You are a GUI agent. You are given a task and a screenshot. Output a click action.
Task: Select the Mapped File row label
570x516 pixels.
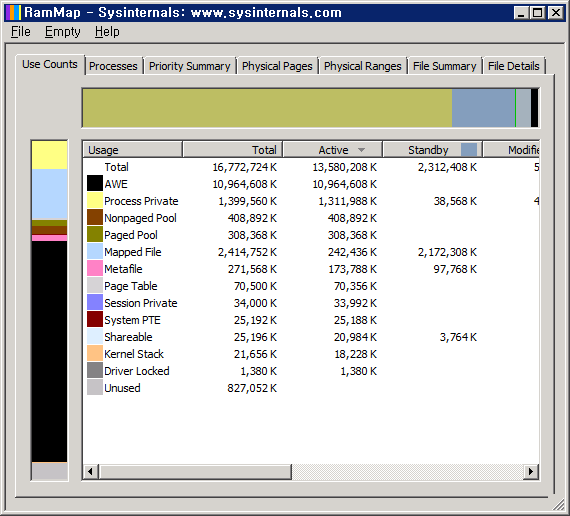[133, 252]
